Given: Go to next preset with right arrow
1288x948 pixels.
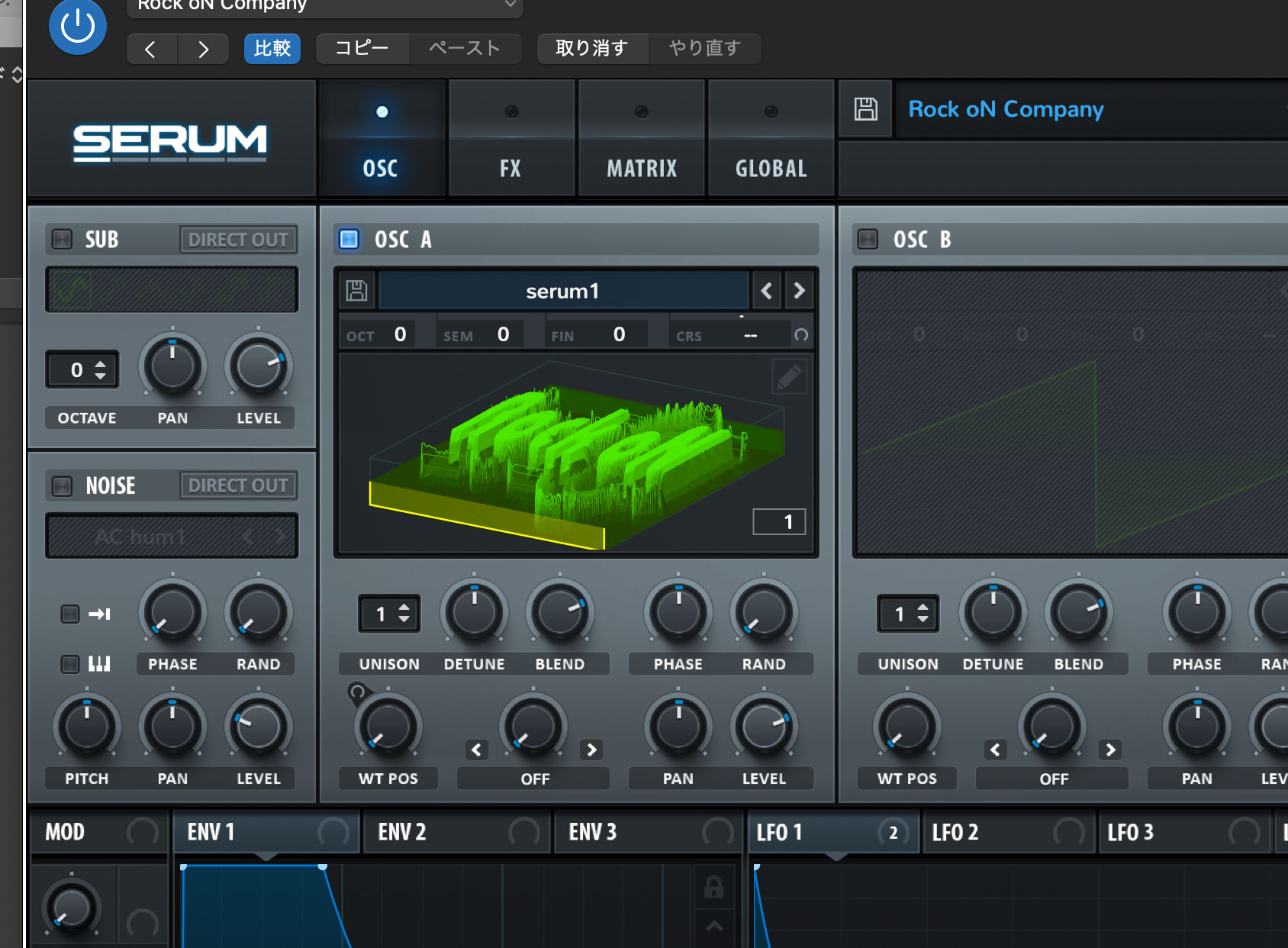Looking at the screenshot, I should click(x=203, y=49).
